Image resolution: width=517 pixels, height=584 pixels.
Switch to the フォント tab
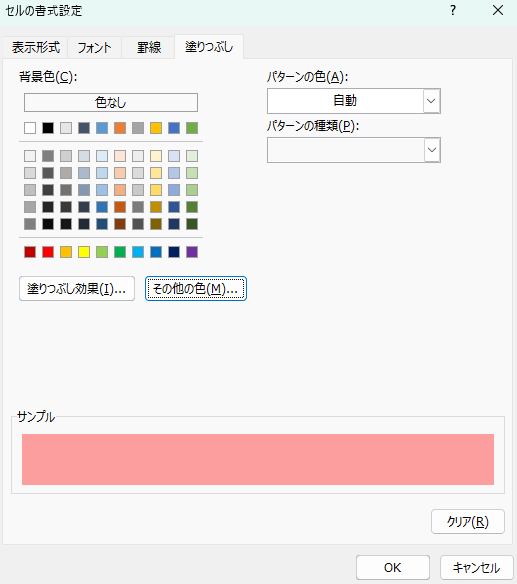click(x=94, y=47)
